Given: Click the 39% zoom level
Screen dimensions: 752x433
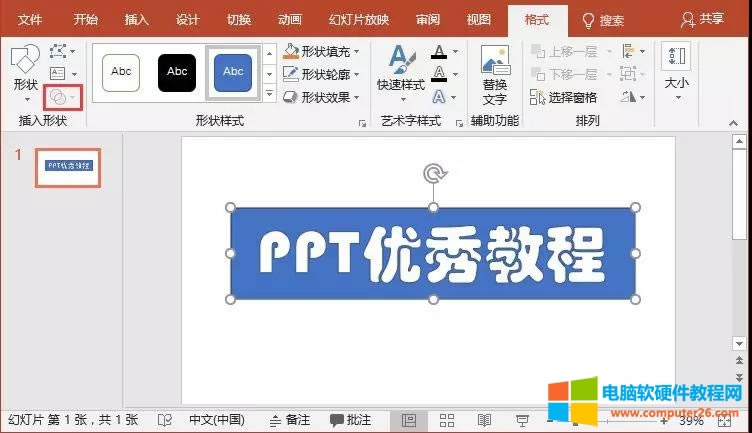Looking at the screenshot, I should (x=691, y=421).
